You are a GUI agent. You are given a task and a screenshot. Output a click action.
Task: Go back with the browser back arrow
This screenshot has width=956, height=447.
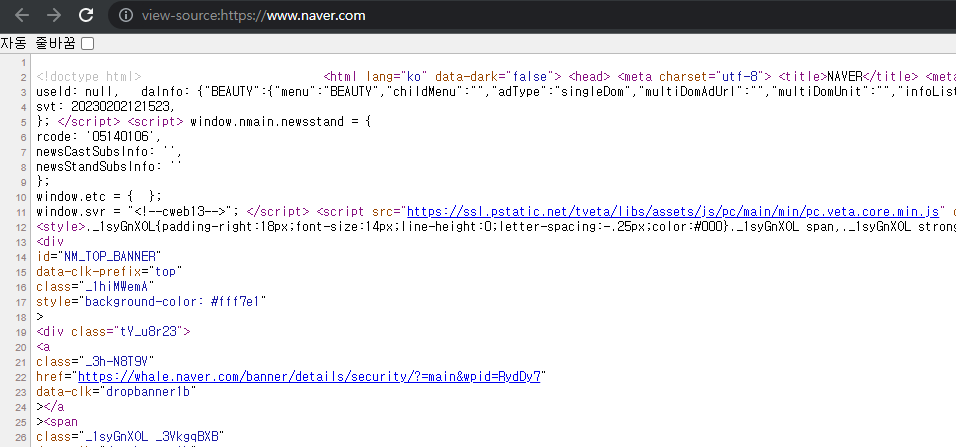tap(21, 15)
